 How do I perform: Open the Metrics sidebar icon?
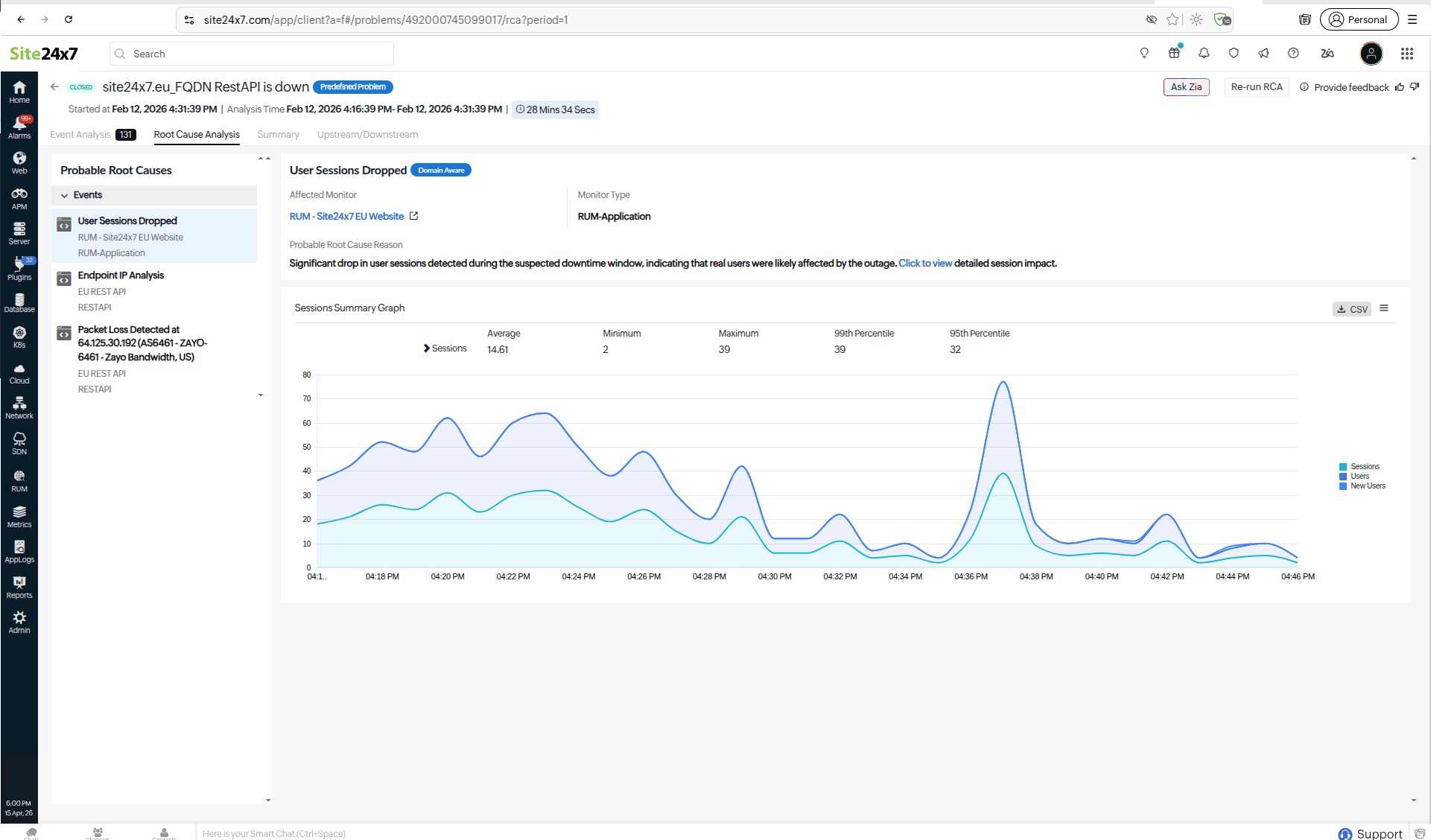point(19,517)
